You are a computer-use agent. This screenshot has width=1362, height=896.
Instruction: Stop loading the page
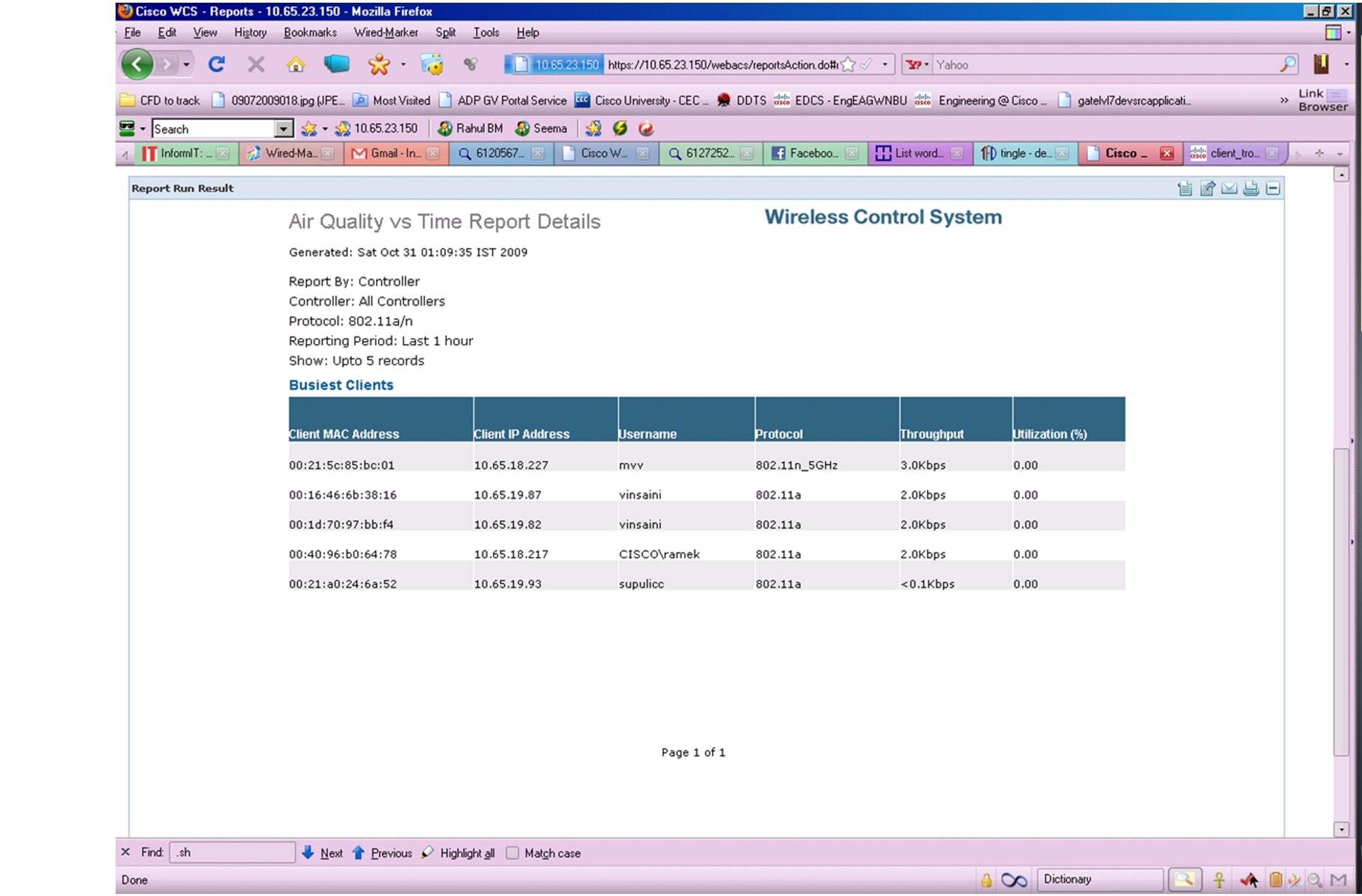click(256, 65)
